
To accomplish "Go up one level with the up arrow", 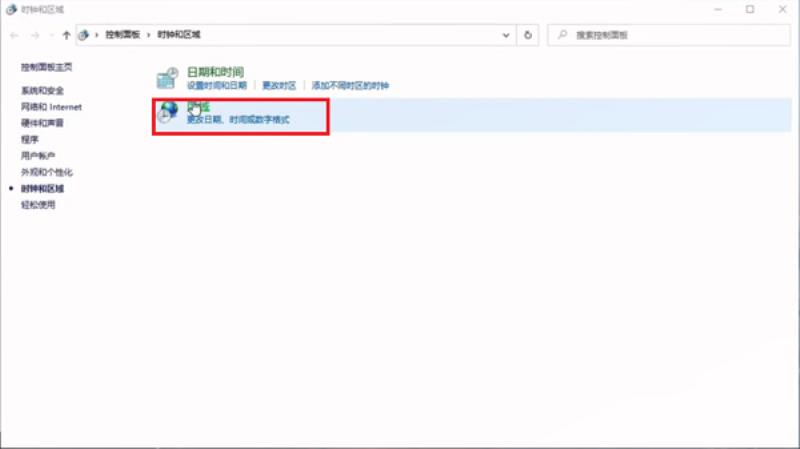I will click(x=66, y=35).
